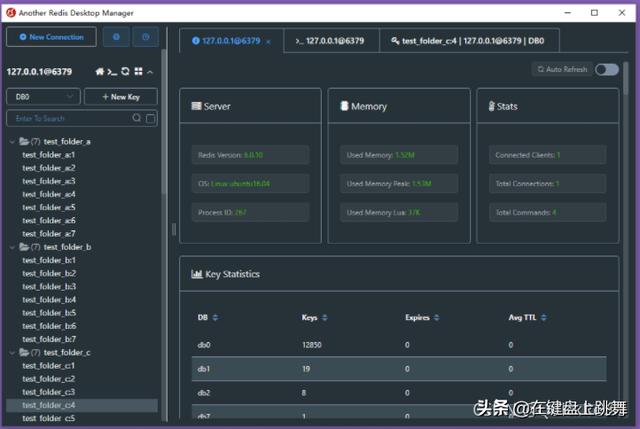Toggle Auto Refresh switch
Viewport: 640px width, 429px height.
(x=607, y=69)
